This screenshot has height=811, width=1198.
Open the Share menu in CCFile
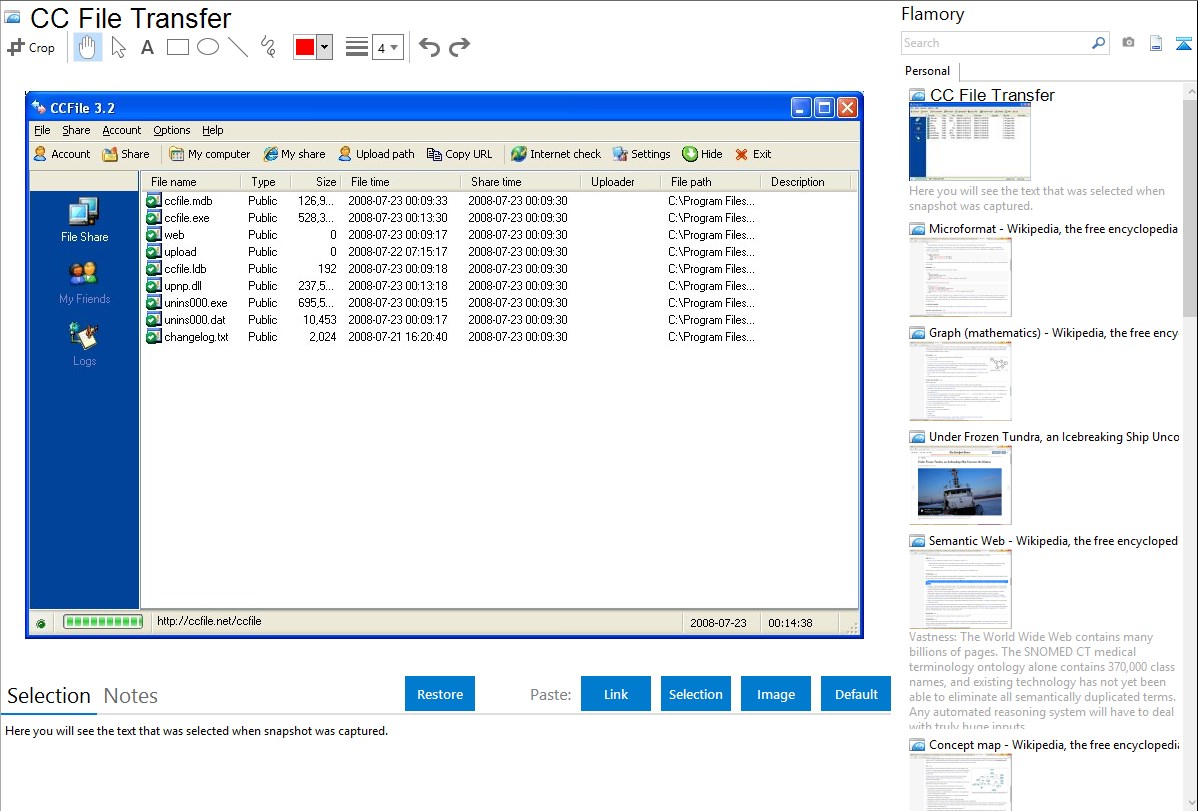(76, 130)
